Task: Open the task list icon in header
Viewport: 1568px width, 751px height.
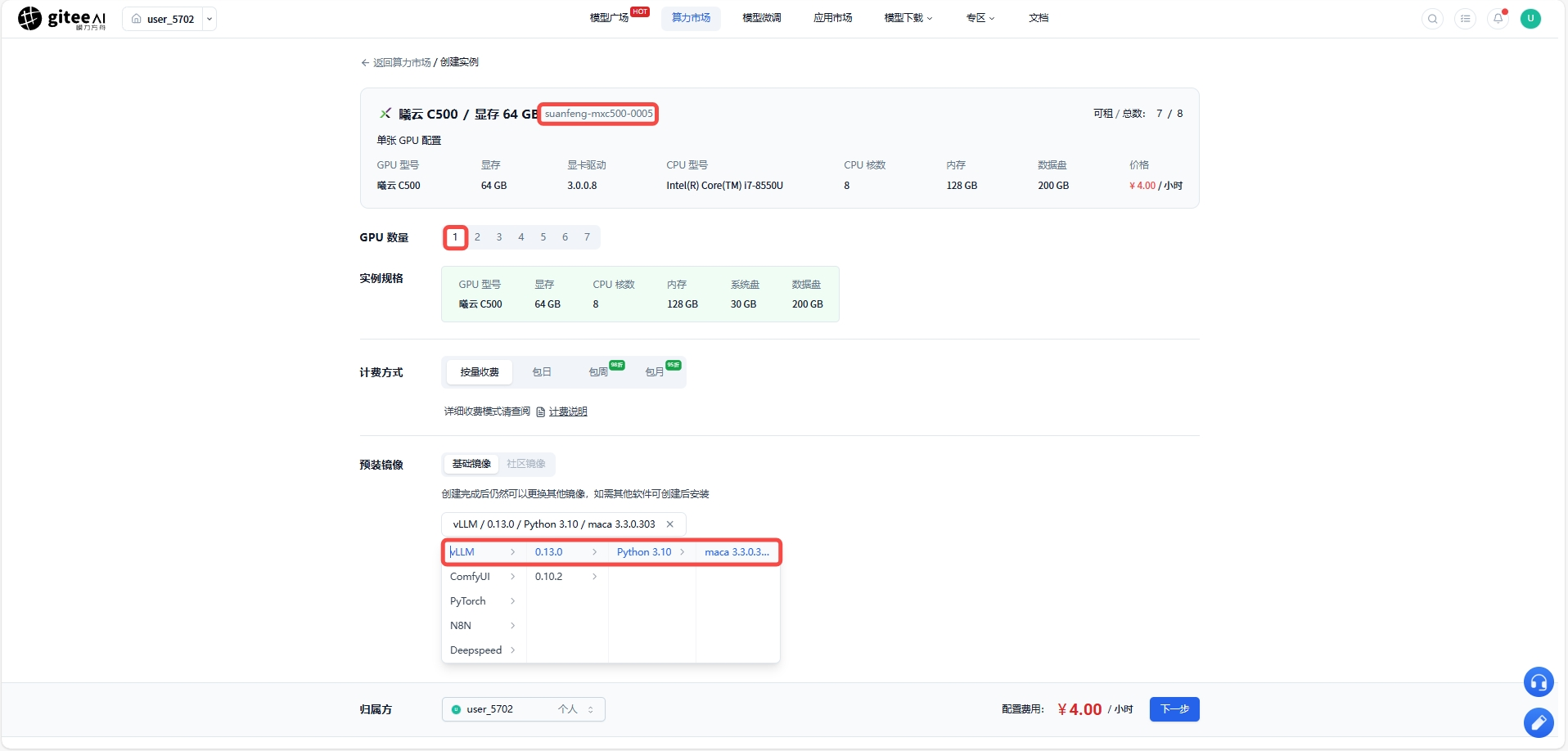Action: (x=1465, y=19)
